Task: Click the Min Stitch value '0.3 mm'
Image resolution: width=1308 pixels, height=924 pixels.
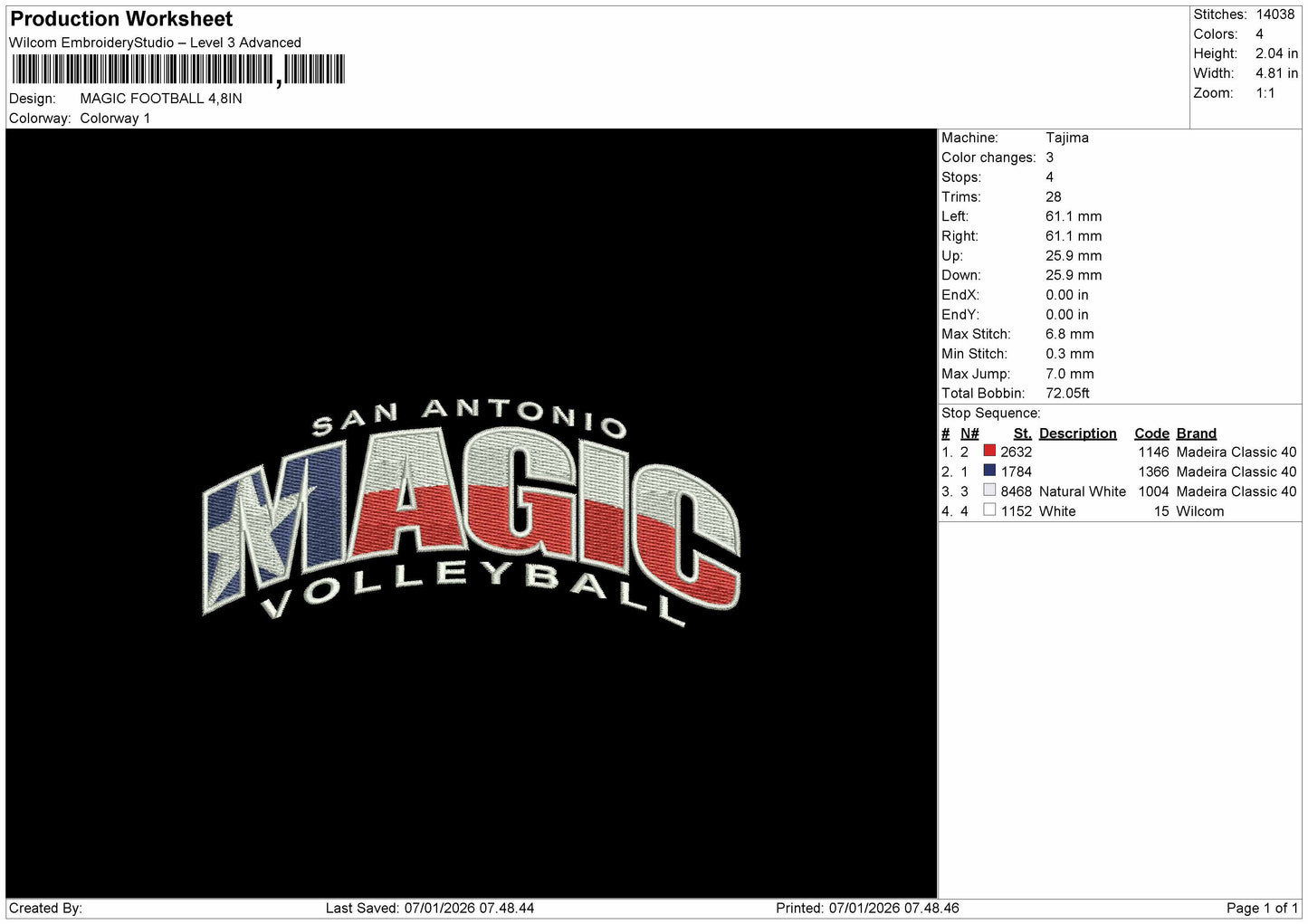Action: coord(1070,354)
